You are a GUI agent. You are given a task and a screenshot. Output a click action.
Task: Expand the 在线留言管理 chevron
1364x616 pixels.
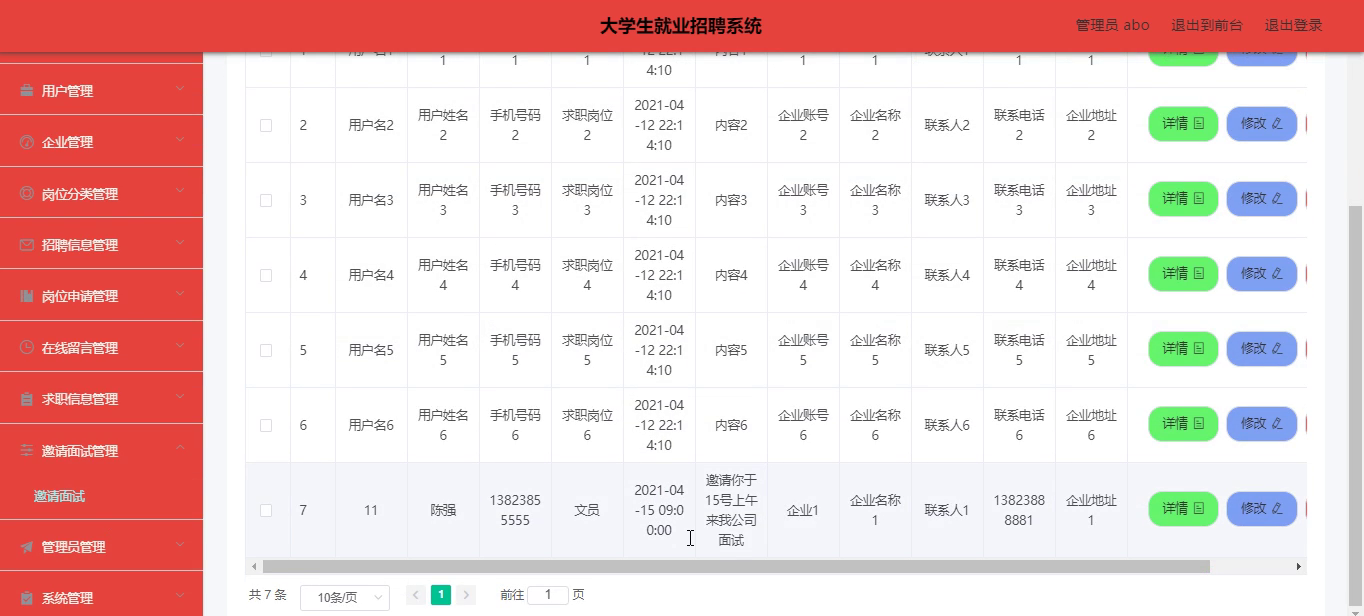180,347
